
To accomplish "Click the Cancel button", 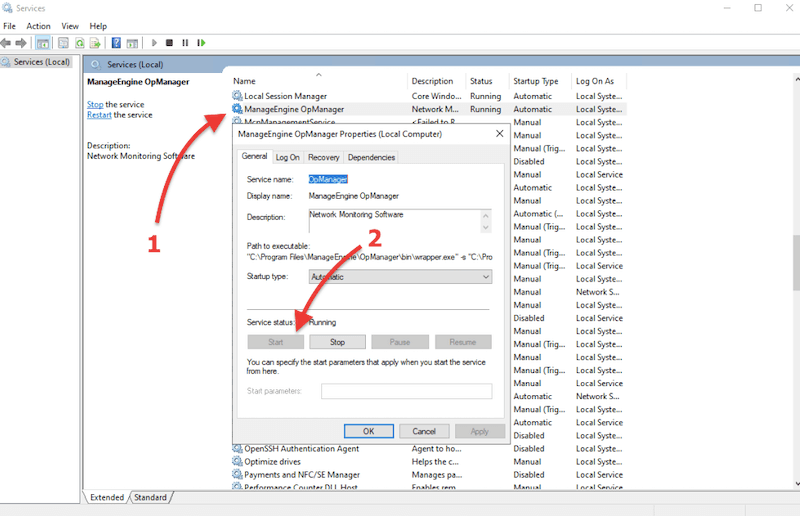I will (424, 431).
